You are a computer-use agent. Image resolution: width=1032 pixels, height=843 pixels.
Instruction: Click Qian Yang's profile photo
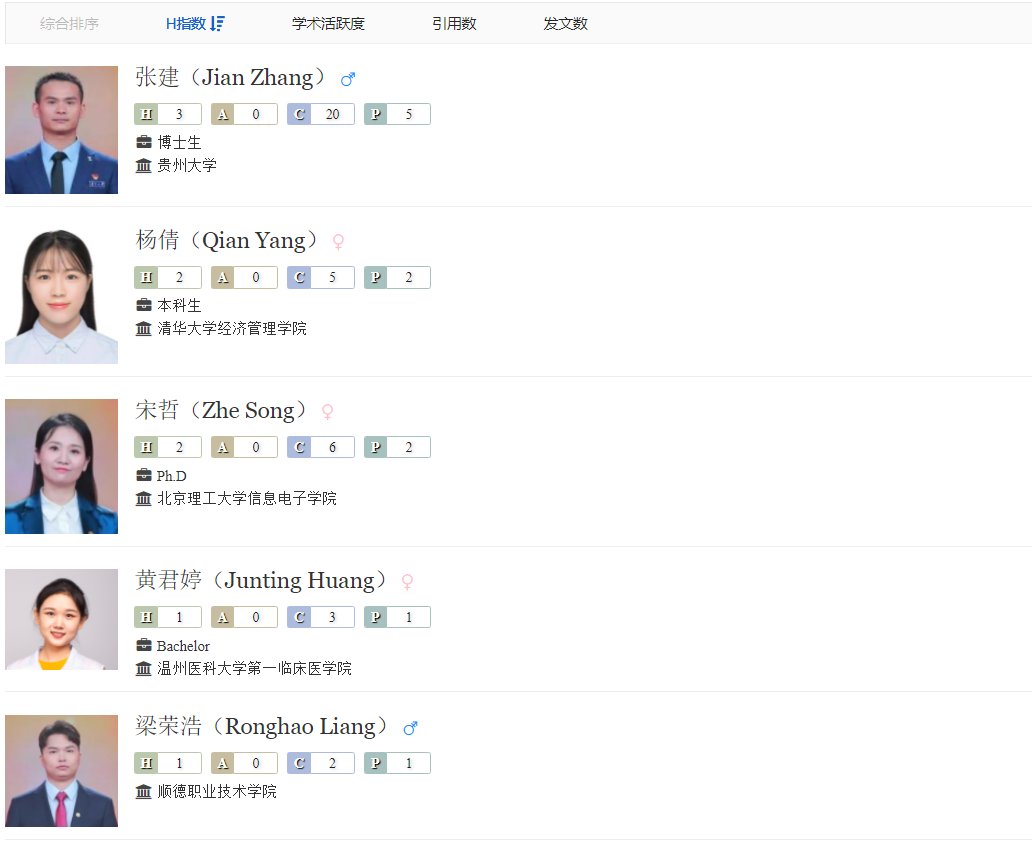point(62,296)
